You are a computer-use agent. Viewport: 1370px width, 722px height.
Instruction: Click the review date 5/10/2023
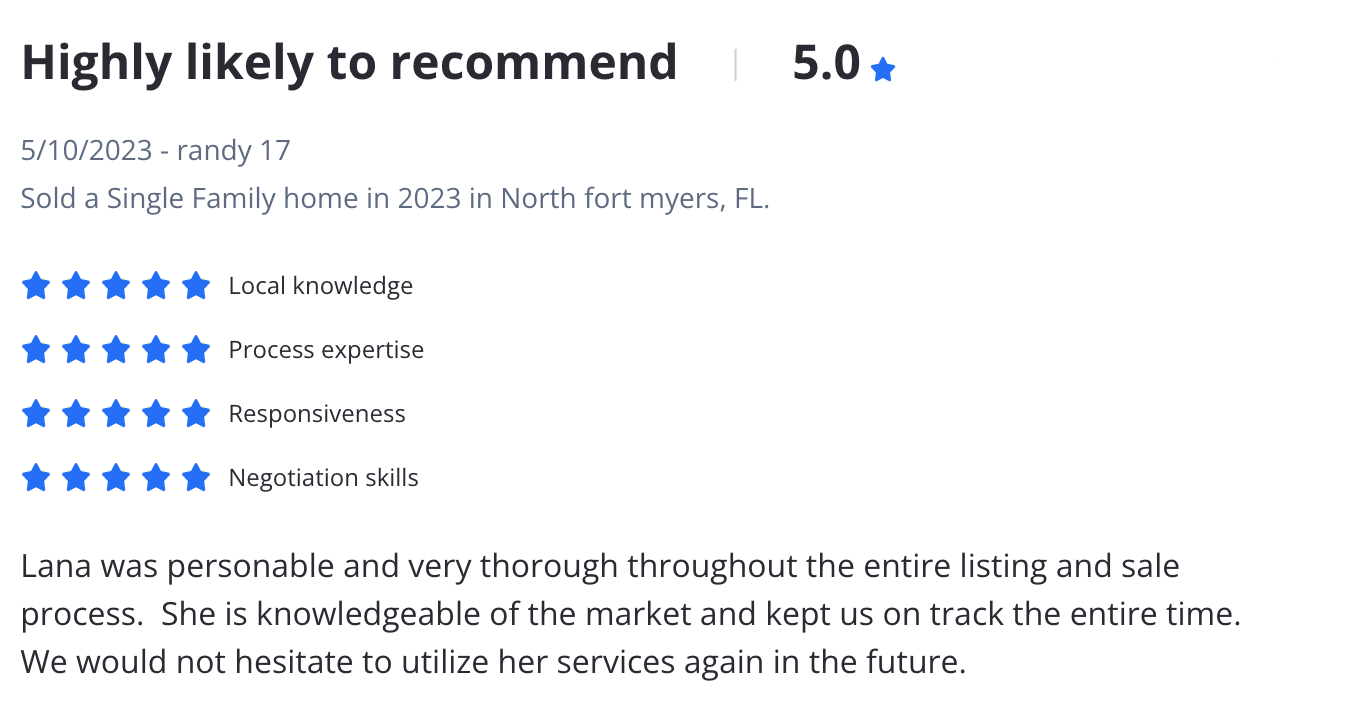pos(87,151)
